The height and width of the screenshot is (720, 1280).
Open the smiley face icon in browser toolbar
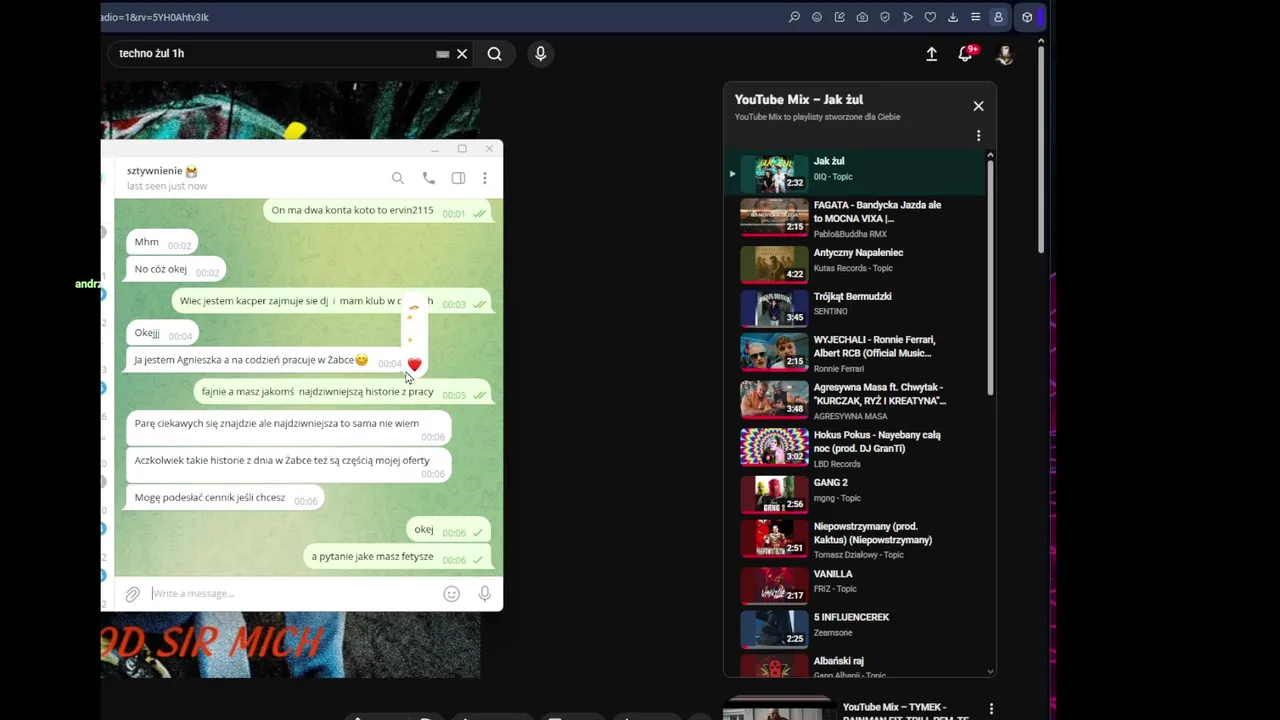pos(817,17)
